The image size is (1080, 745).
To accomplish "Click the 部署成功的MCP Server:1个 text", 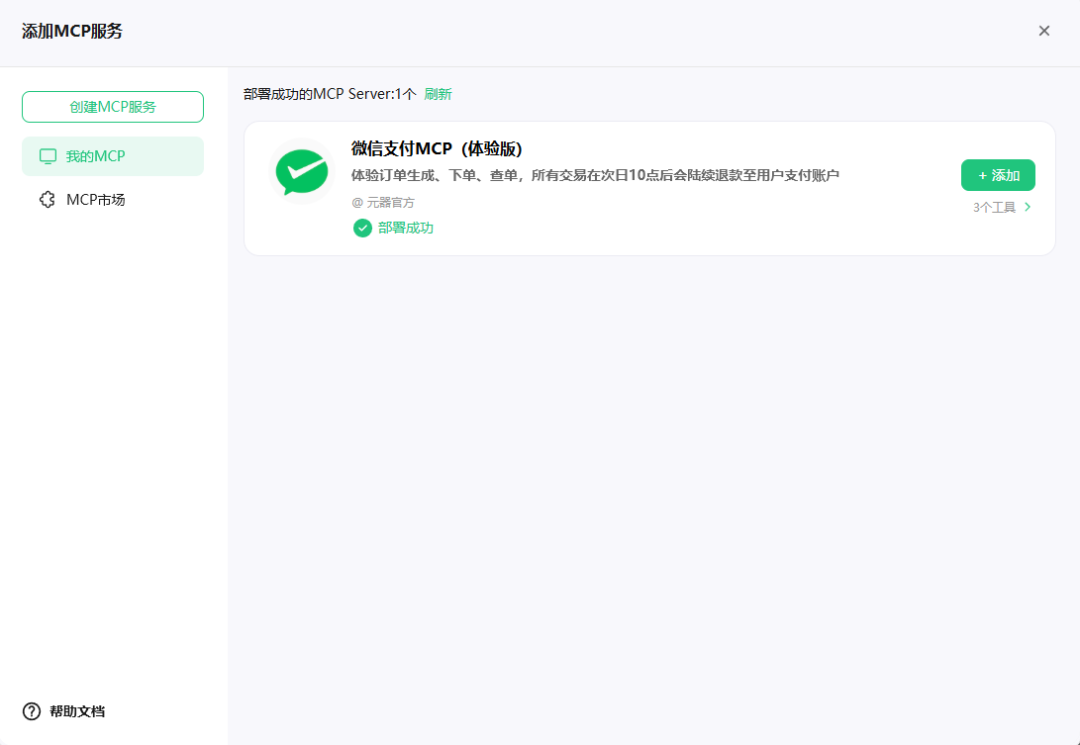I will 330,94.
